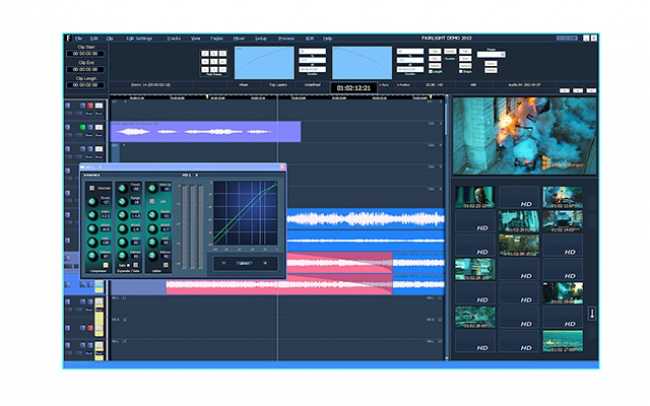Click the vertical scrollbar beside the timeline
Image resolution: width=650 pixels, height=406 pixels.
point(446,227)
